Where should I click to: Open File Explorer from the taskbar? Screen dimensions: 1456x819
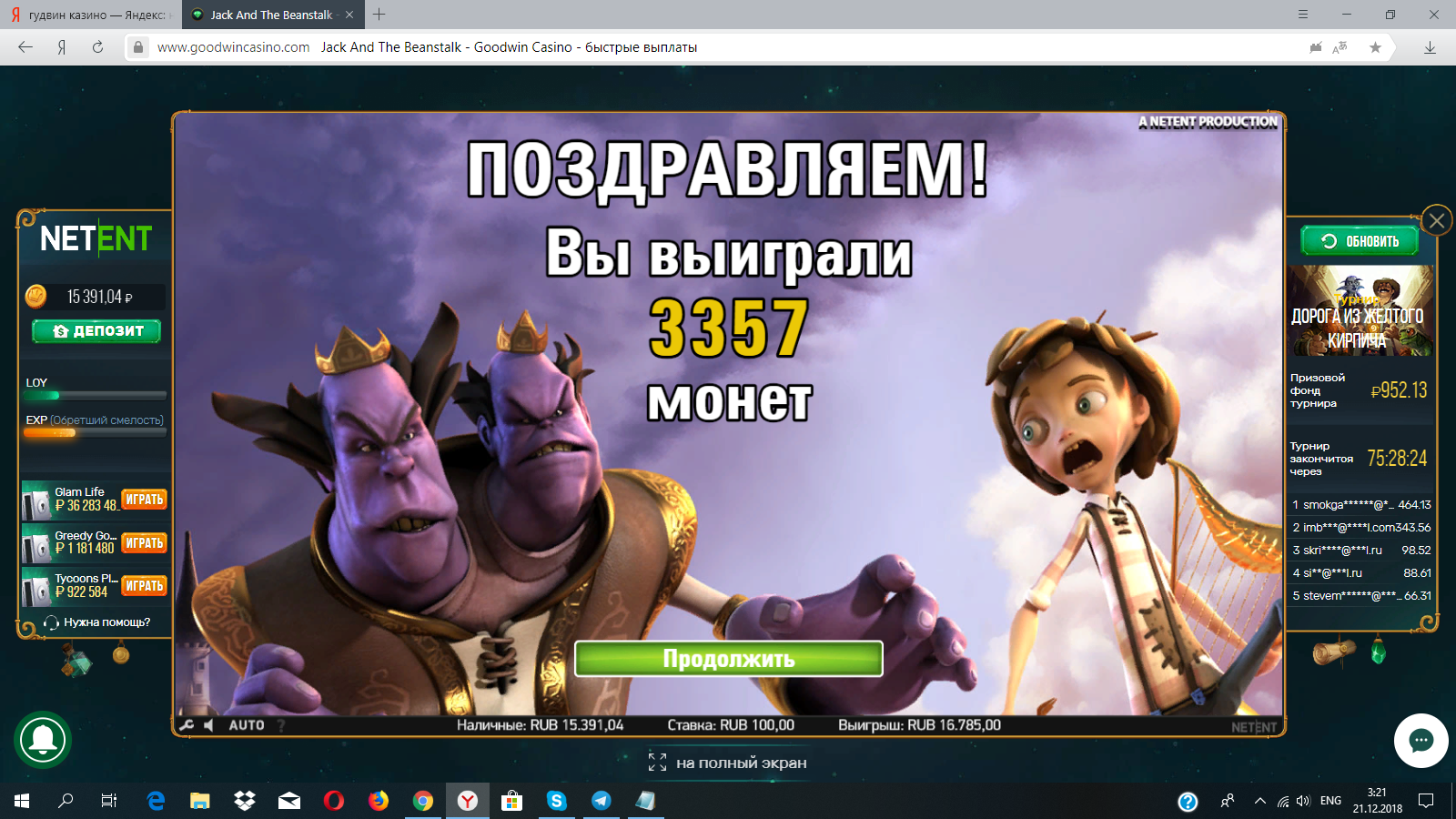point(200,801)
